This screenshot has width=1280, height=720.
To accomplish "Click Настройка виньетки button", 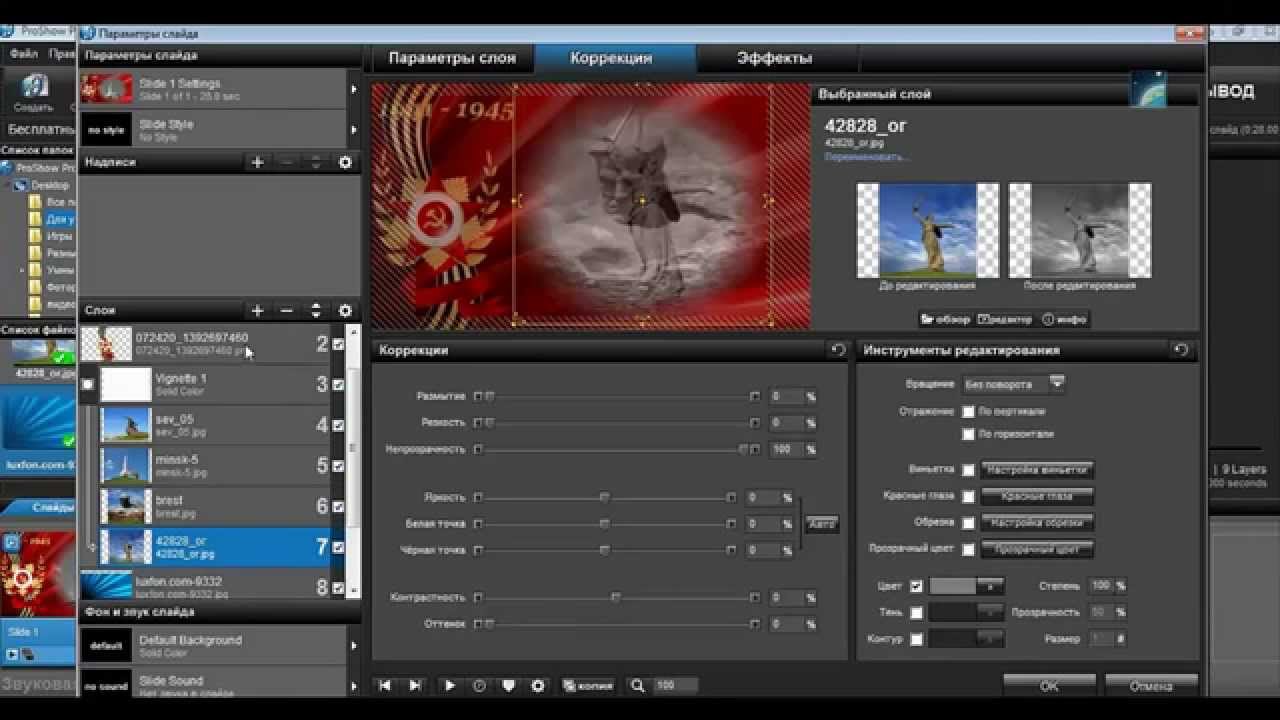I will coord(1036,469).
